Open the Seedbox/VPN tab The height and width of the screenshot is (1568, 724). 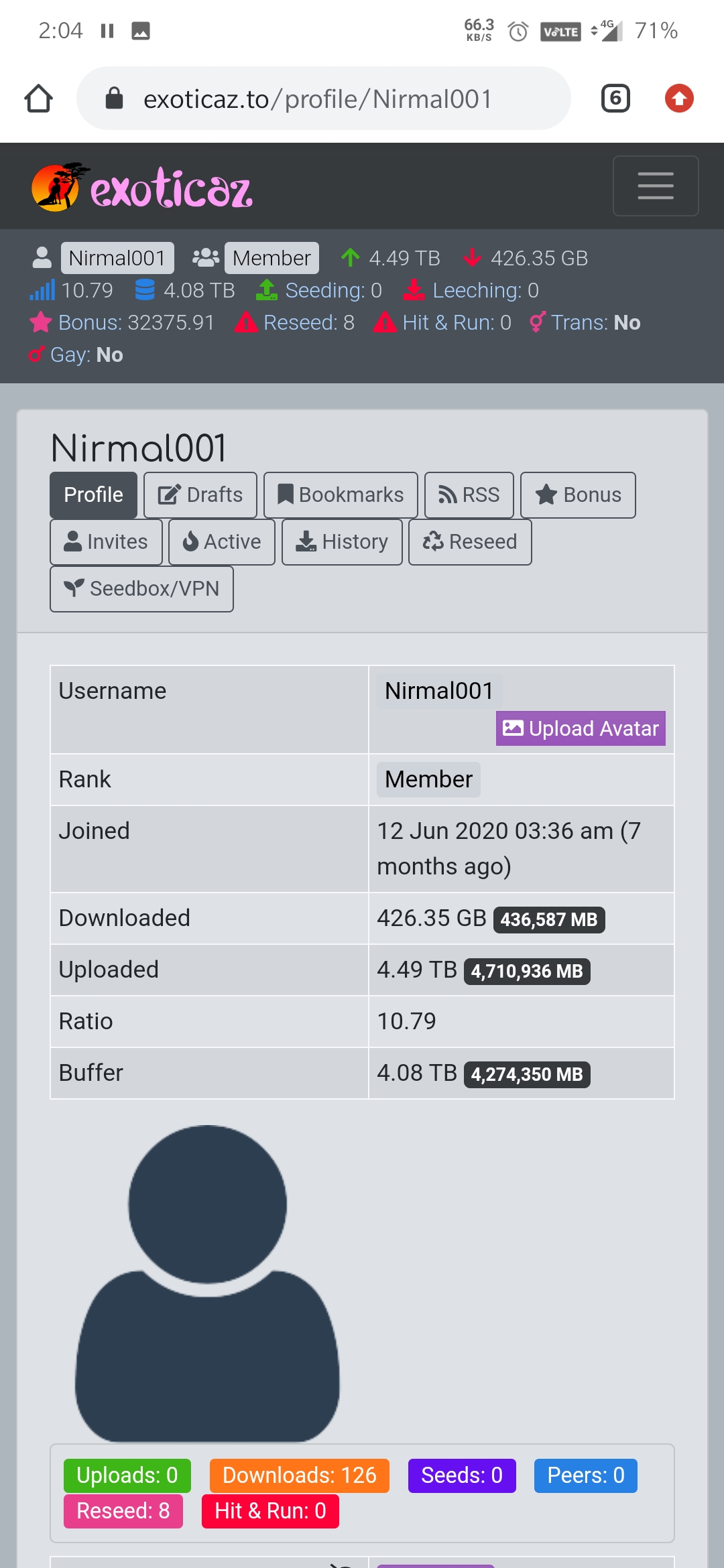coord(141,589)
